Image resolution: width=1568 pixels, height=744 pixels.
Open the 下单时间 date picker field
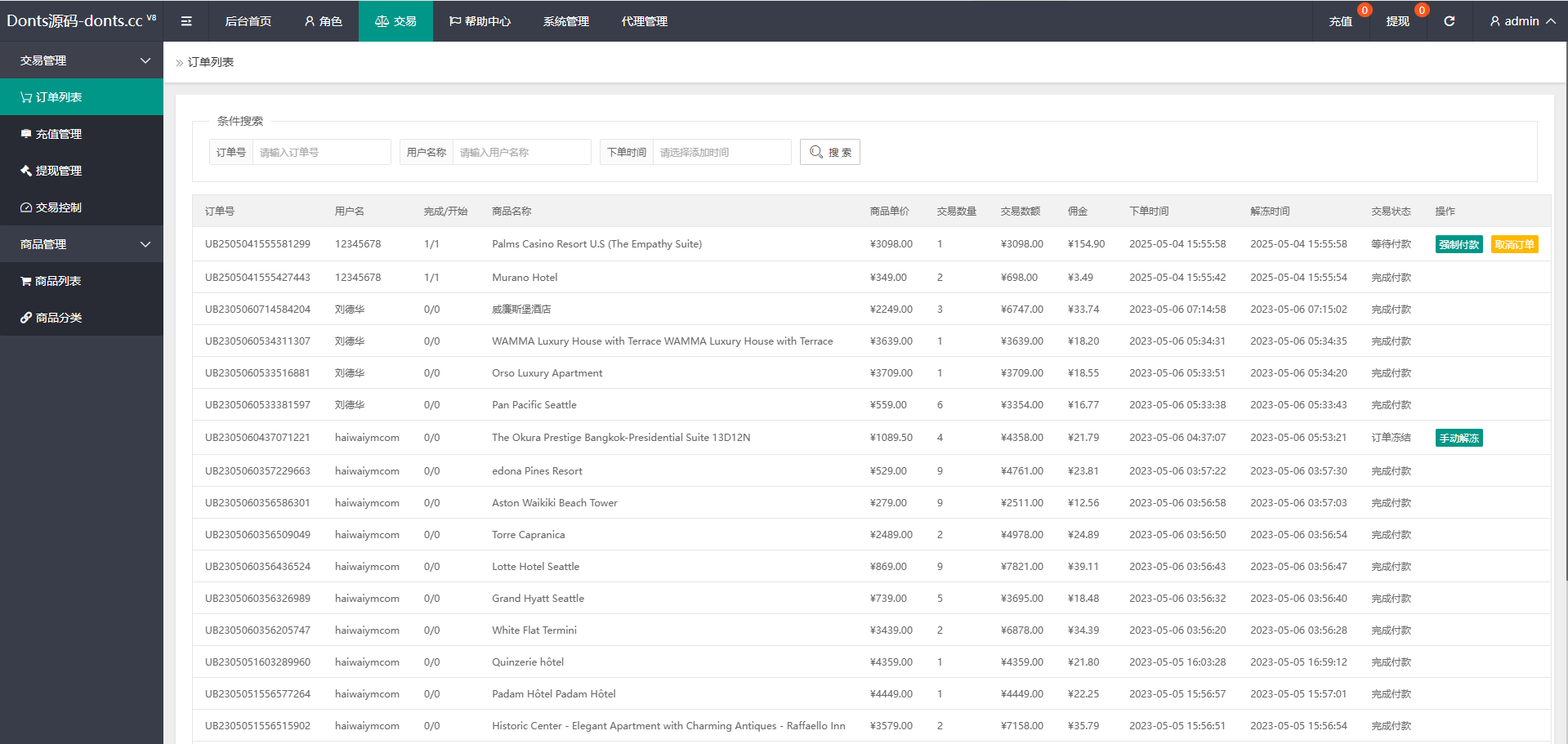[722, 152]
